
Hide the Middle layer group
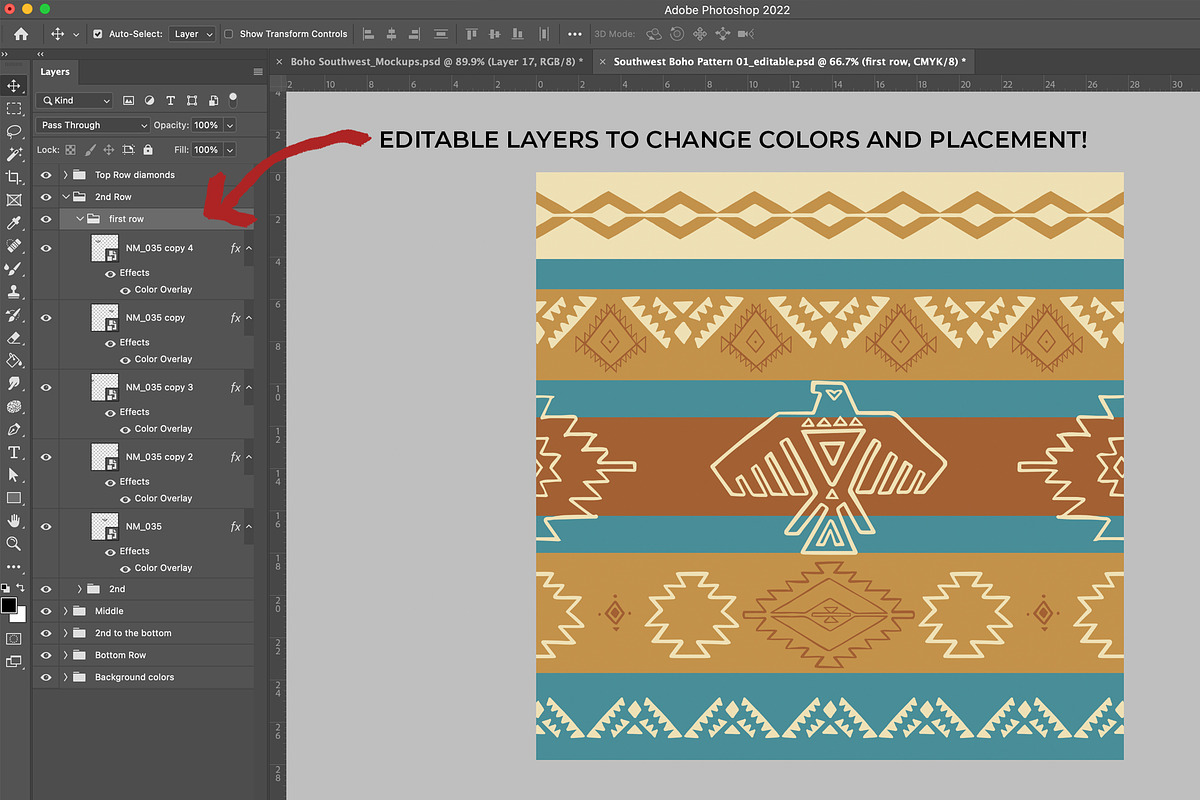coord(46,611)
